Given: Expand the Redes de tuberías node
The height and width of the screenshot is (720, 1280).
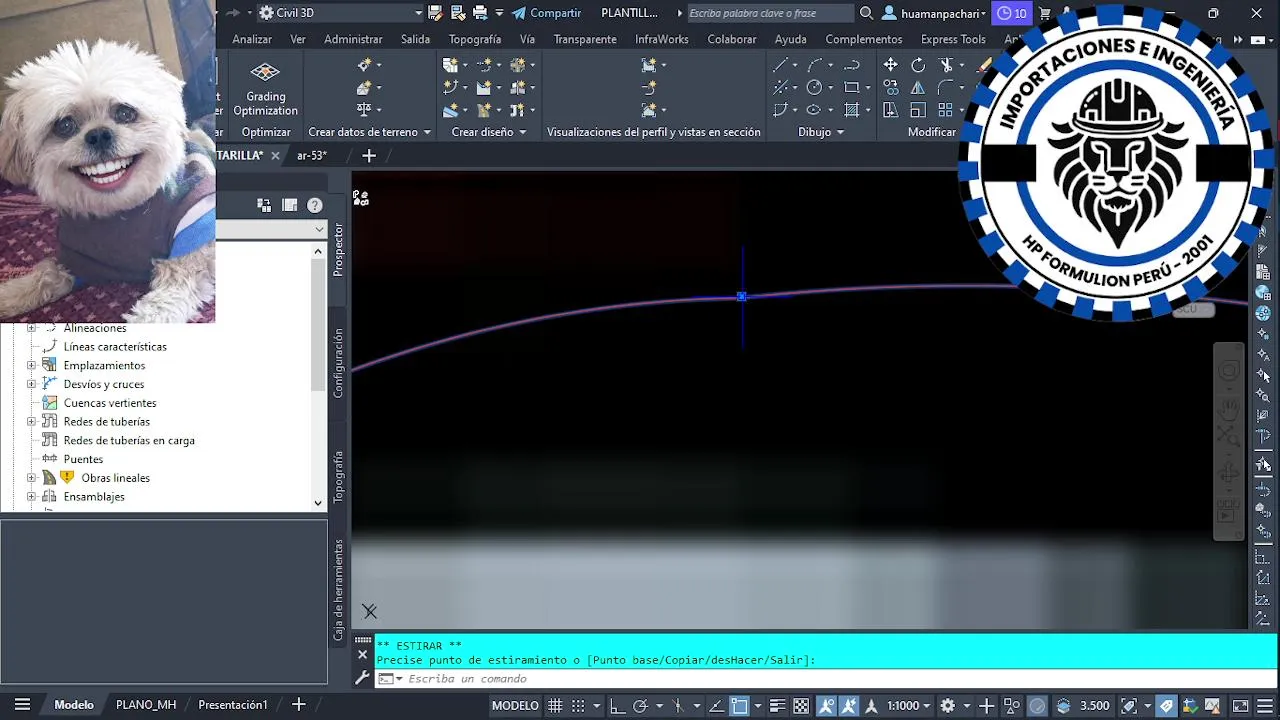Looking at the screenshot, I should [31, 421].
